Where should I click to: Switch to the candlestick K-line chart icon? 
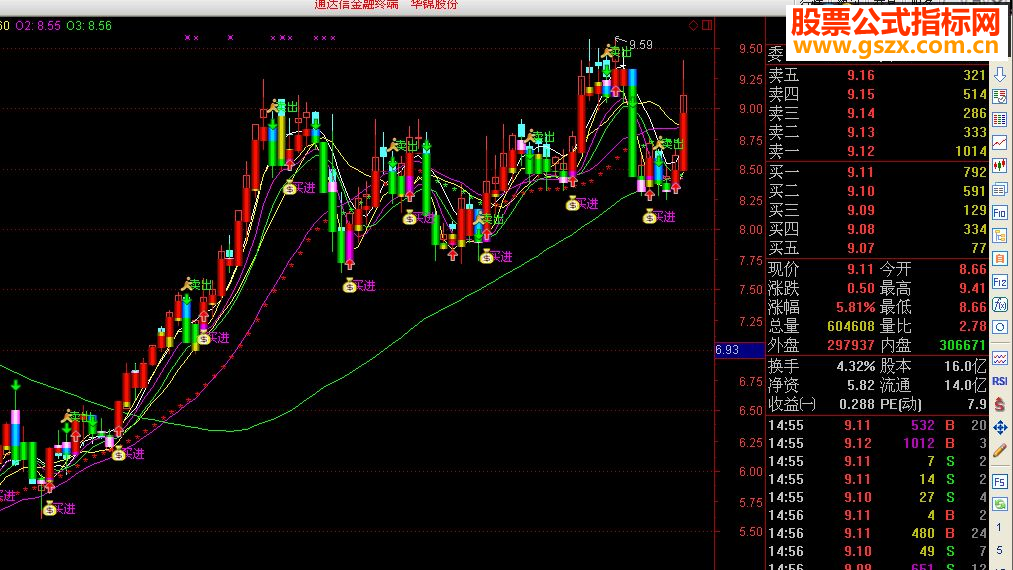tap(999, 165)
